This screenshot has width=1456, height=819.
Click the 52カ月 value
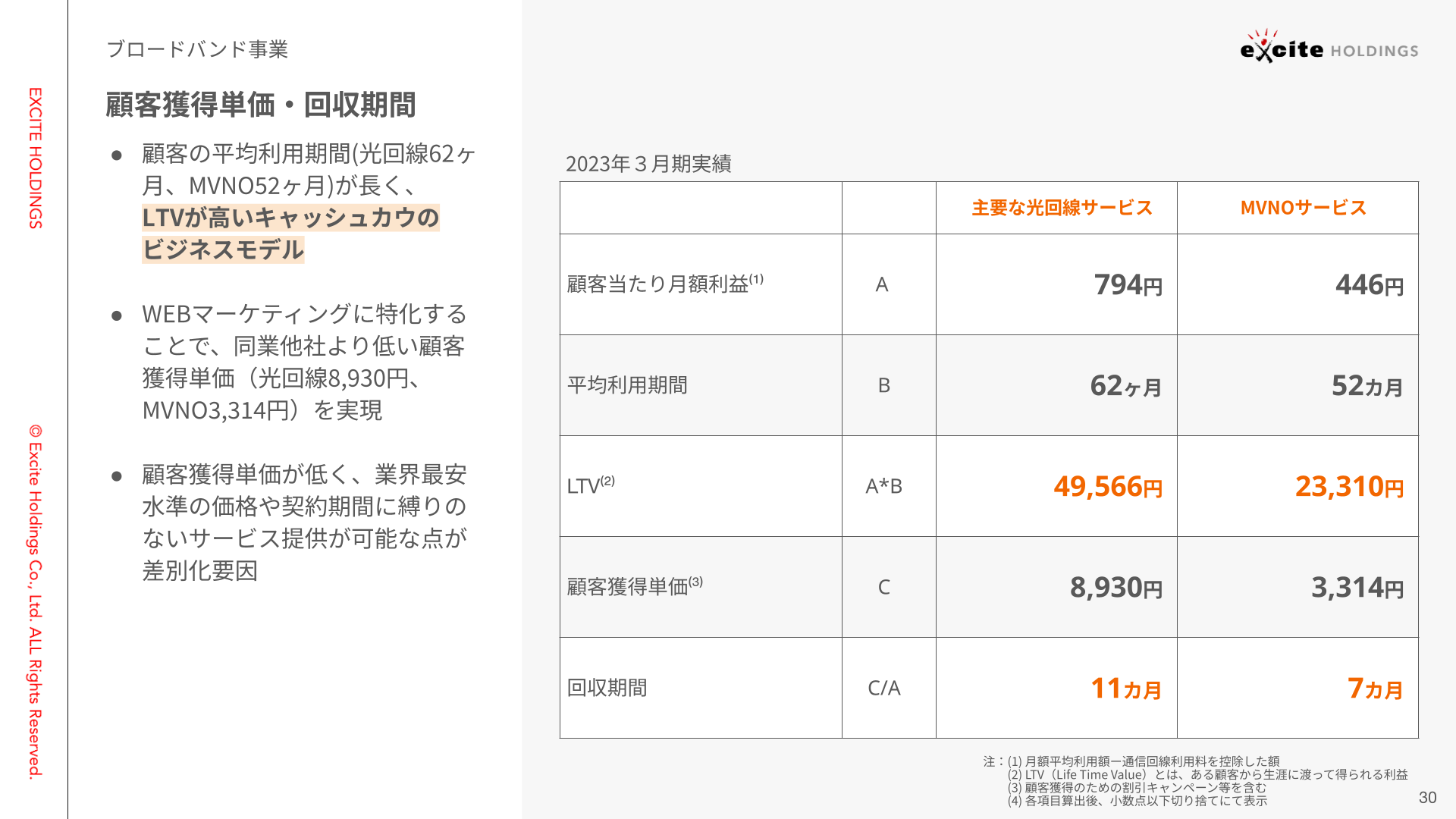tap(1367, 386)
